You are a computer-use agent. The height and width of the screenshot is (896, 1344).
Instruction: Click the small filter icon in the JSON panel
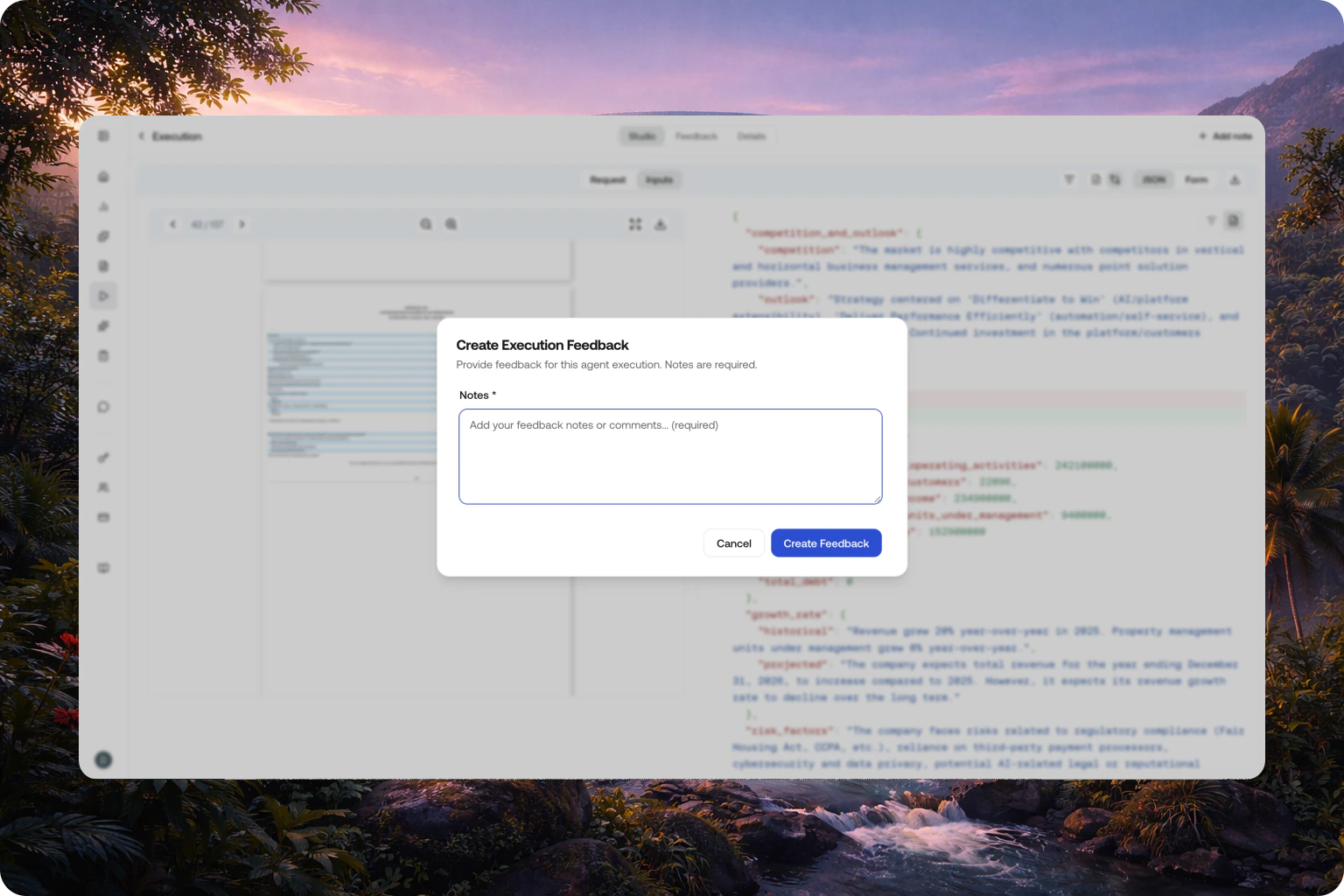click(1211, 220)
